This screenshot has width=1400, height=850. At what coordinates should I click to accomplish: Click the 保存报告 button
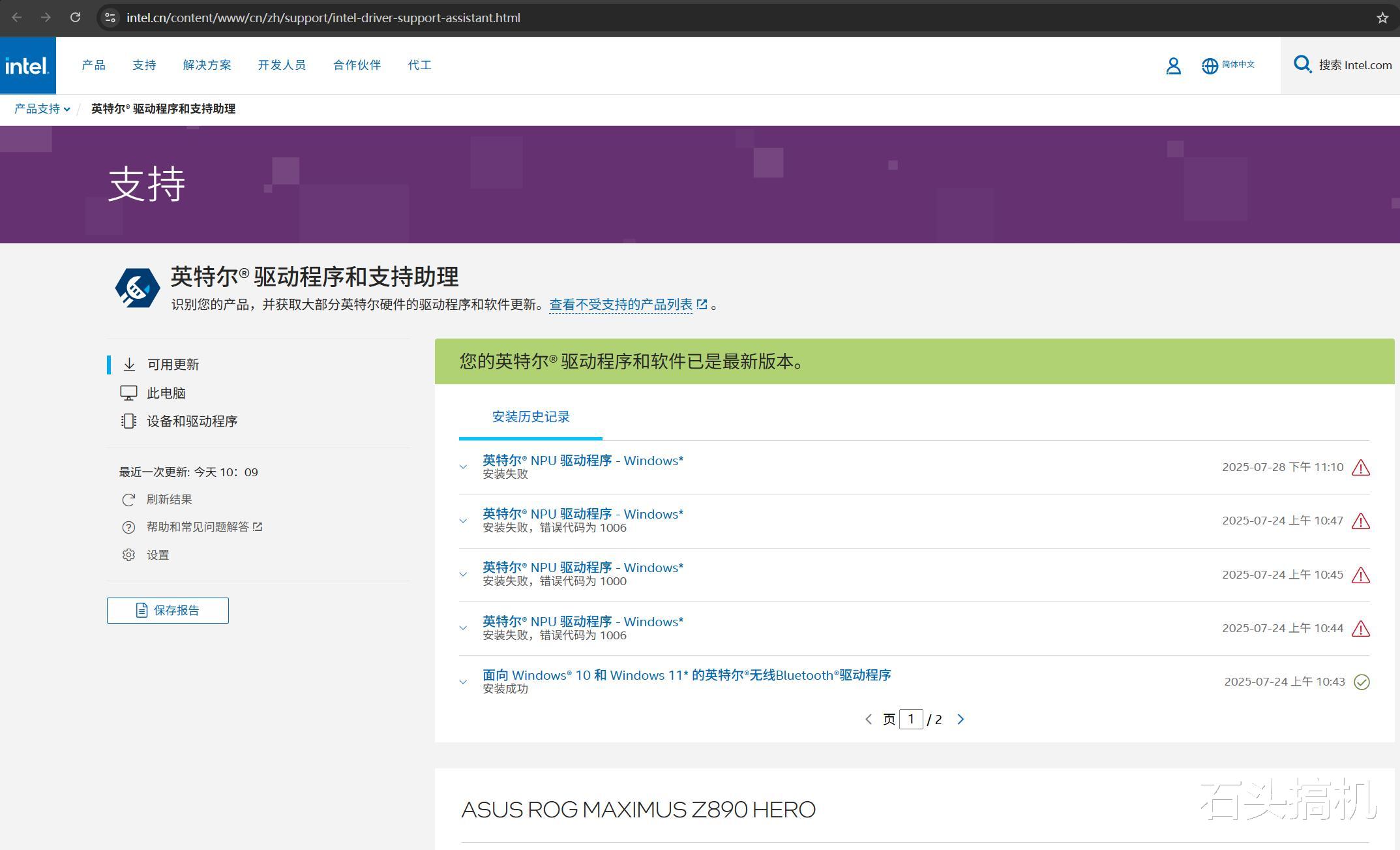point(168,611)
